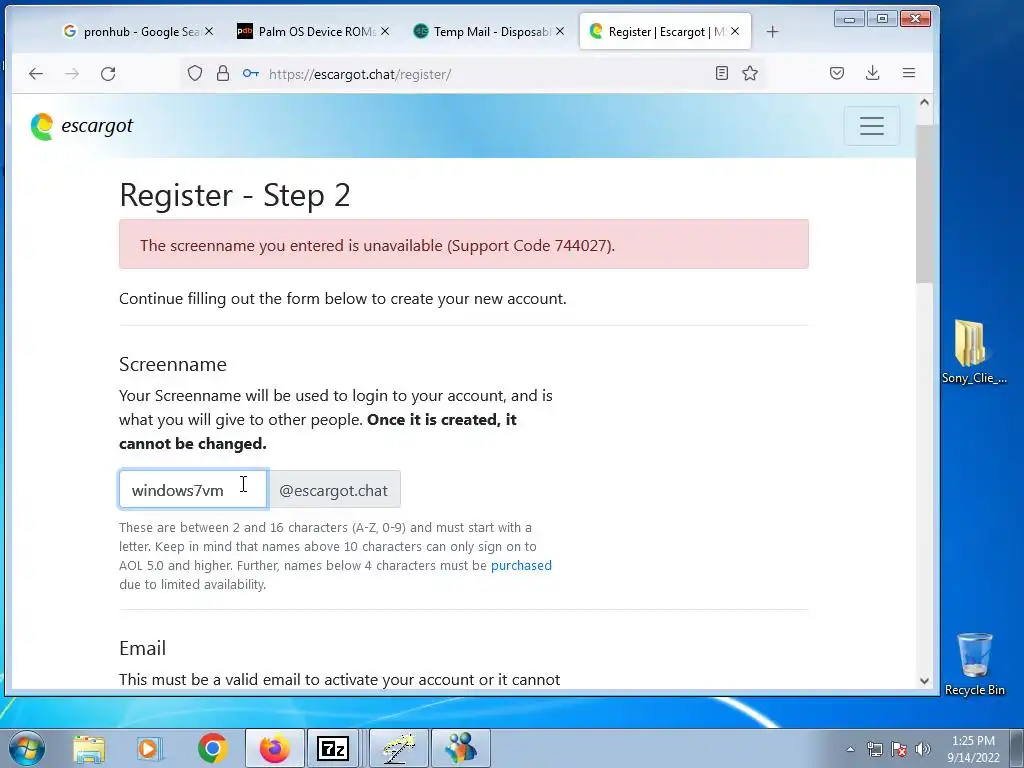The image size is (1024, 768).
Task: Click the padlock site security icon
Action: [x=223, y=73]
